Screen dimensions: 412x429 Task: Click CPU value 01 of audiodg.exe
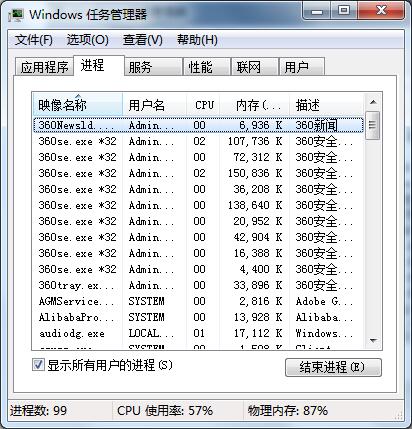[x=199, y=333]
